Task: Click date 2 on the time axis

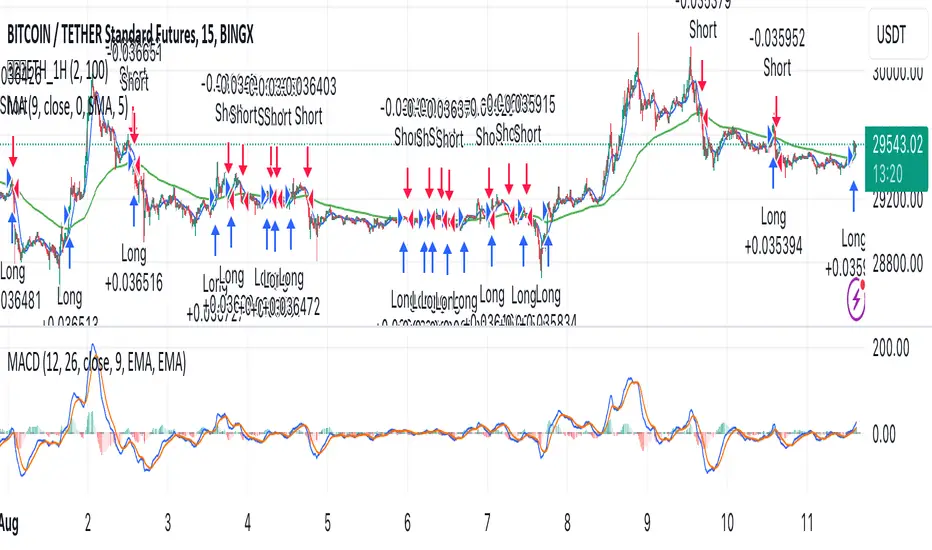Action: point(88,523)
